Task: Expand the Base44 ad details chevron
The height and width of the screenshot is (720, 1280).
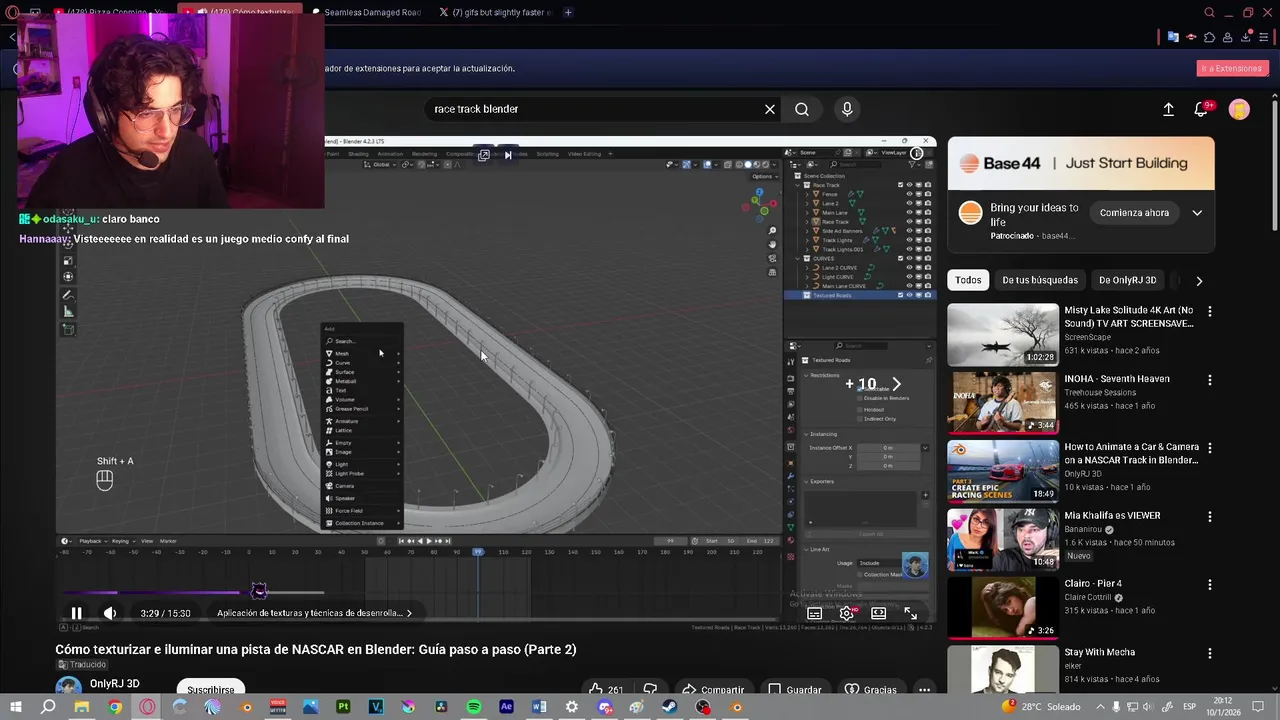Action: (x=1197, y=213)
